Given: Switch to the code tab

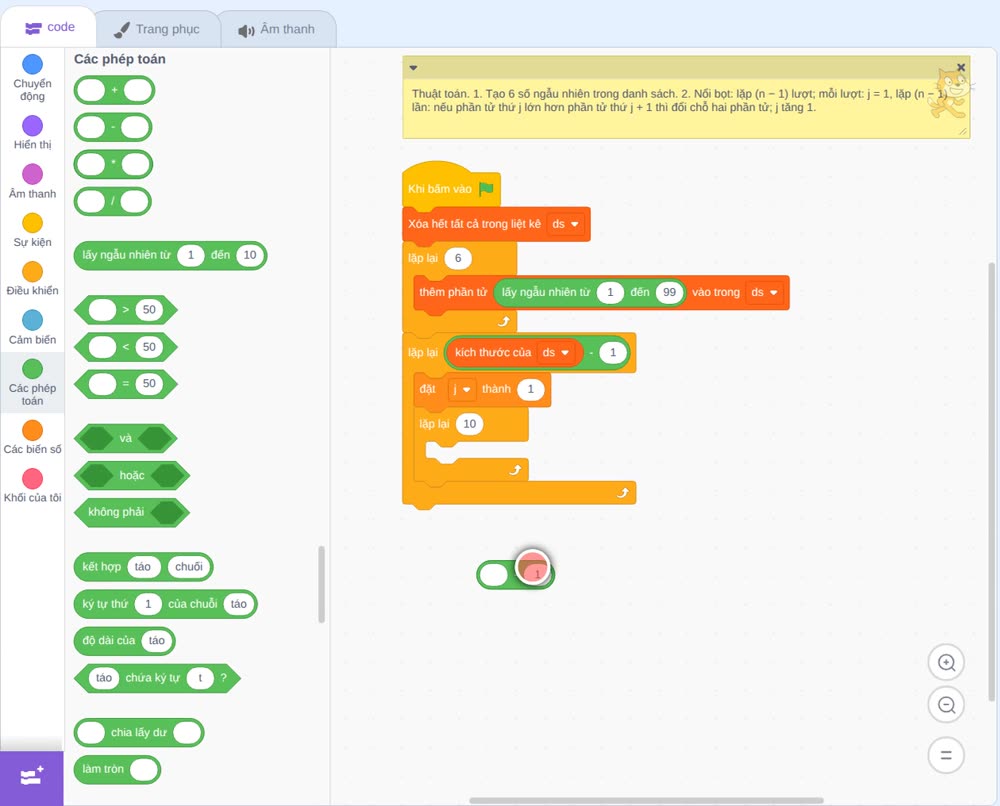Looking at the screenshot, I should pos(49,27).
